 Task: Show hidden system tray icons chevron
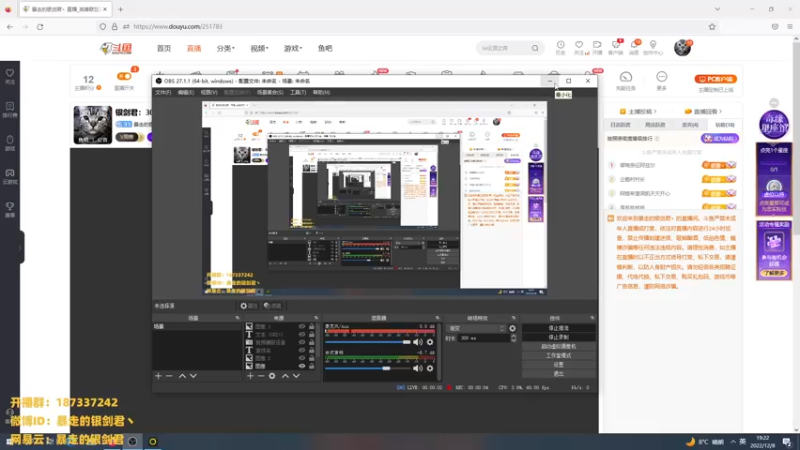click(733, 442)
